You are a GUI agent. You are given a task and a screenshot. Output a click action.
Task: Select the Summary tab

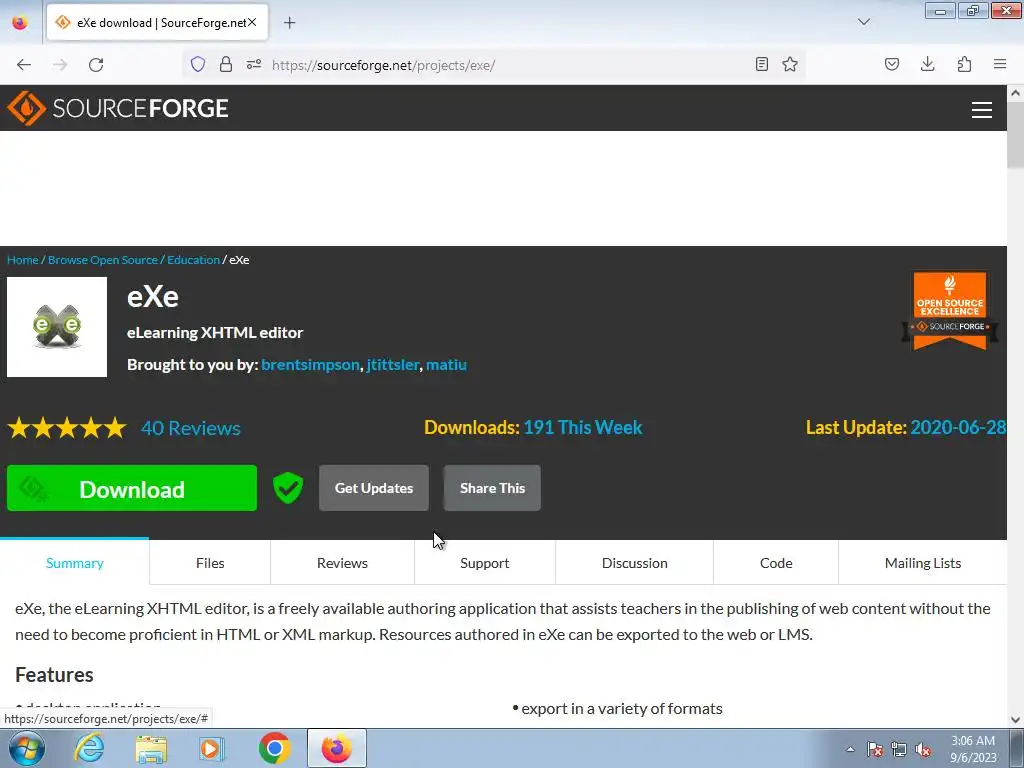tap(74, 562)
